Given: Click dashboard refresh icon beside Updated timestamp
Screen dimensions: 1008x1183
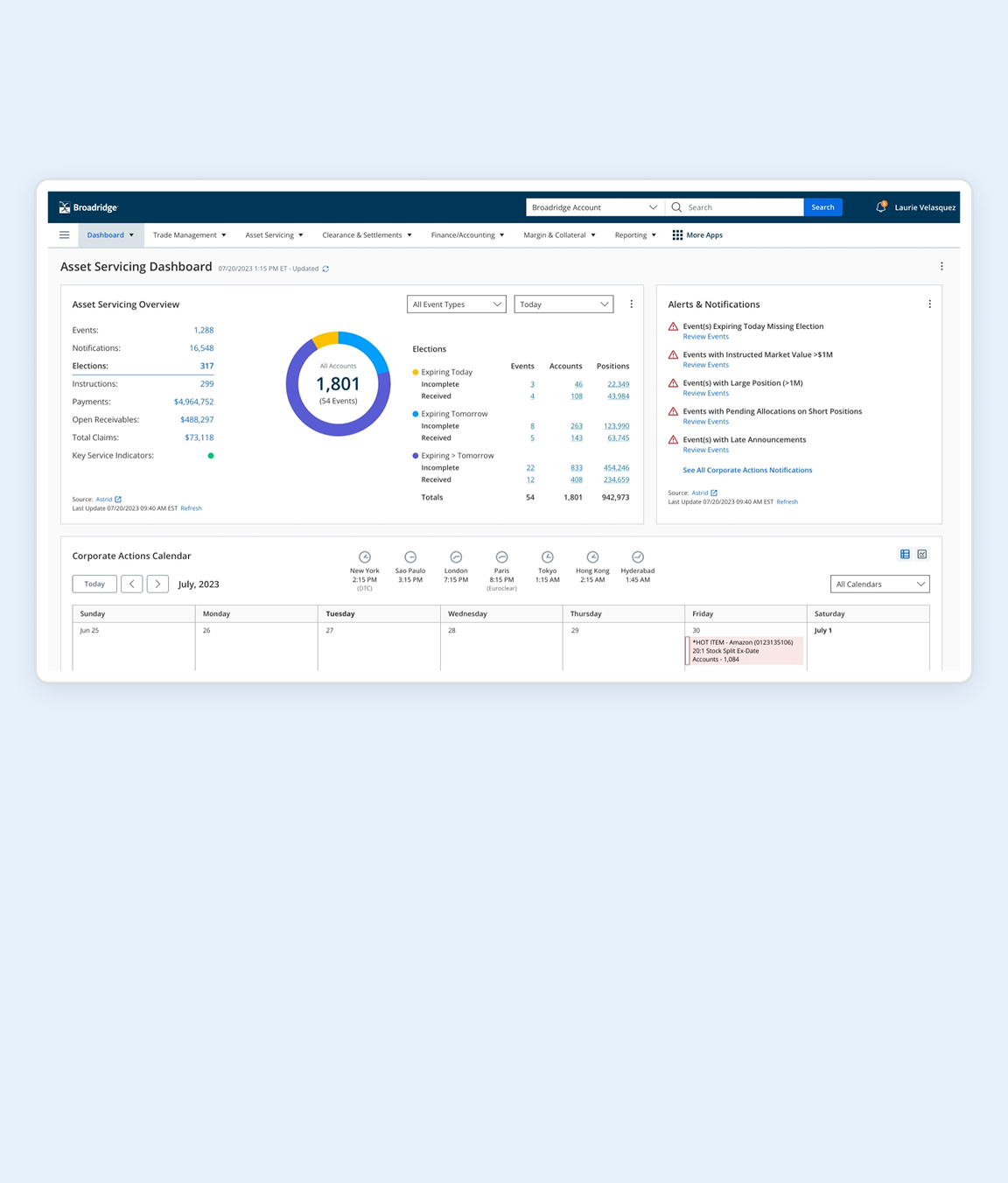Looking at the screenshot, I should [x=325, y=269].
